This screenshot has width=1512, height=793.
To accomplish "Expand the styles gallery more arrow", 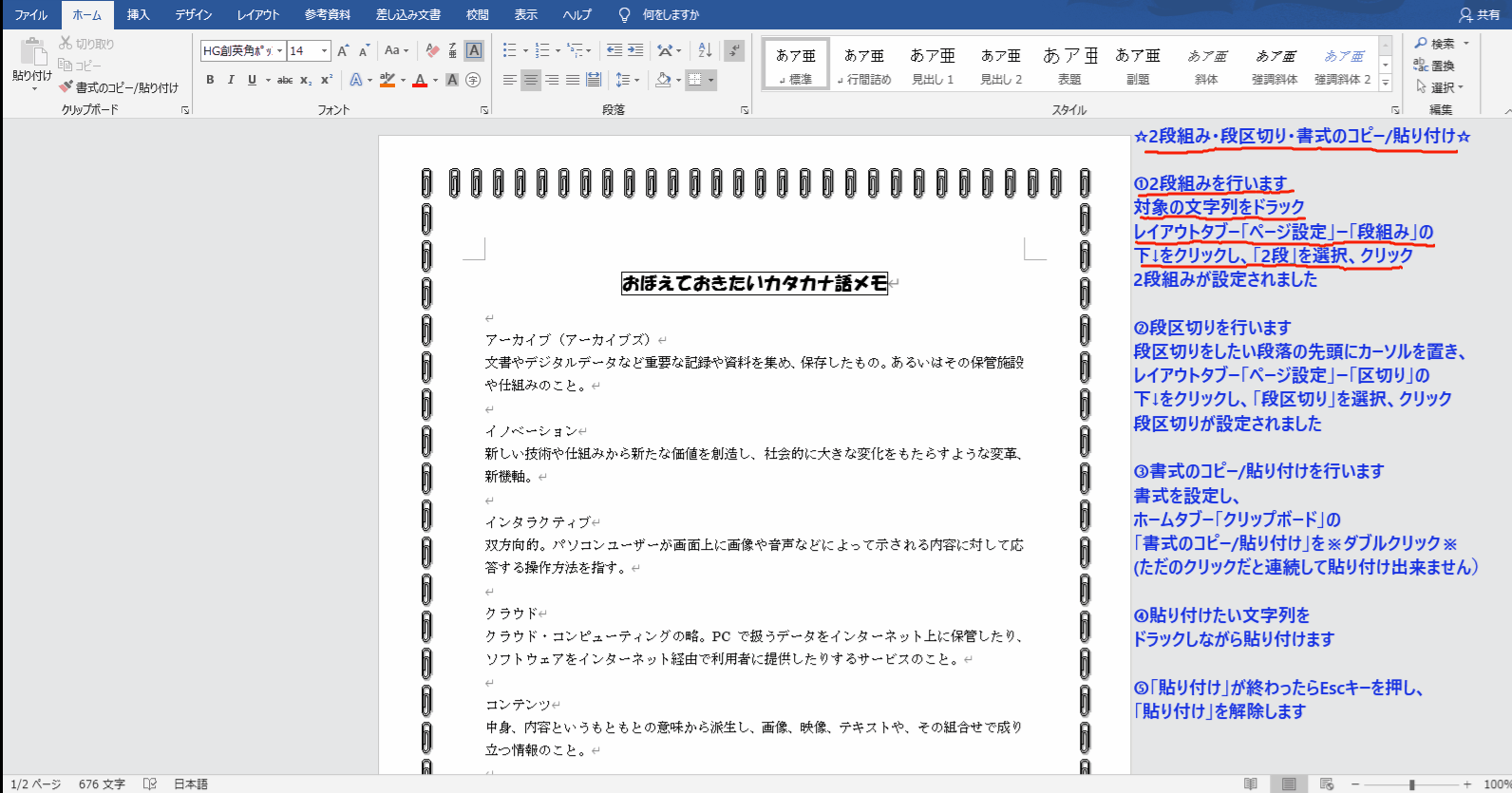I will click(1386, 84).
